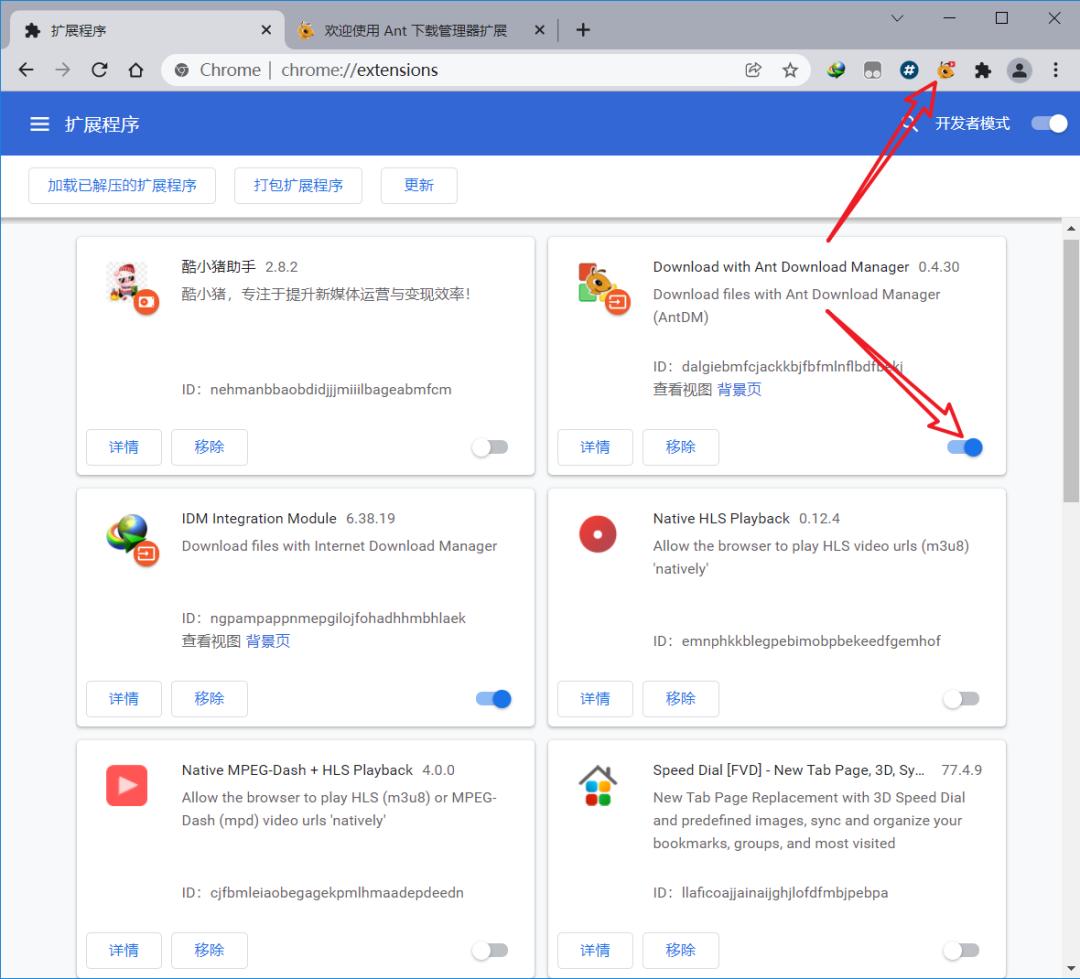The width and height of the screenshot is (1080, 979).
Task: Expand the tab search chevron
Action: [897, 19]
